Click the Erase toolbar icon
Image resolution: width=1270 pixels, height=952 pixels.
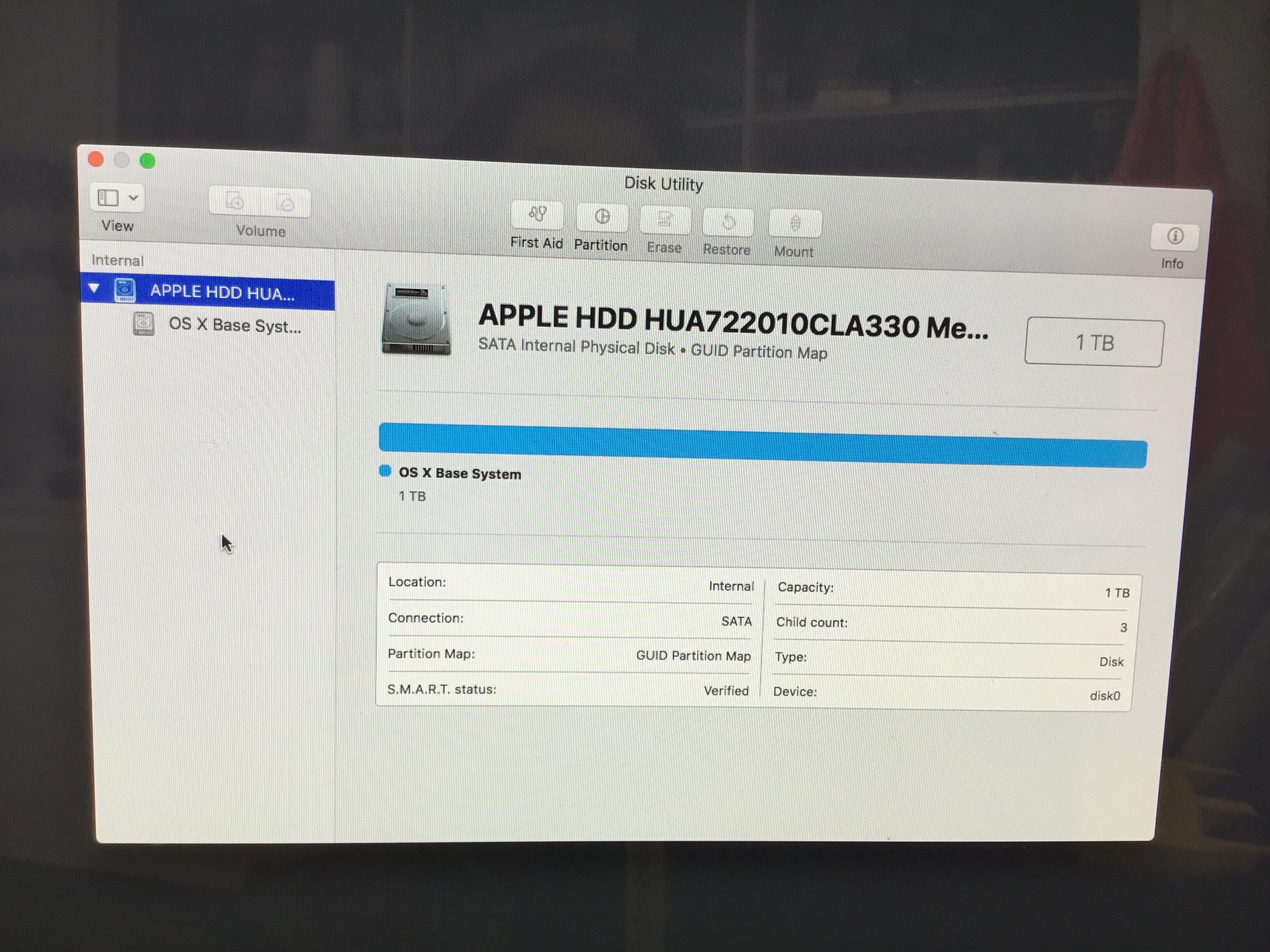(665, 220)
